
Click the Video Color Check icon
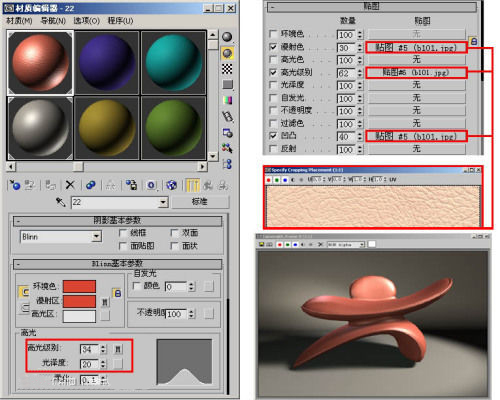[x=227, y=100]
